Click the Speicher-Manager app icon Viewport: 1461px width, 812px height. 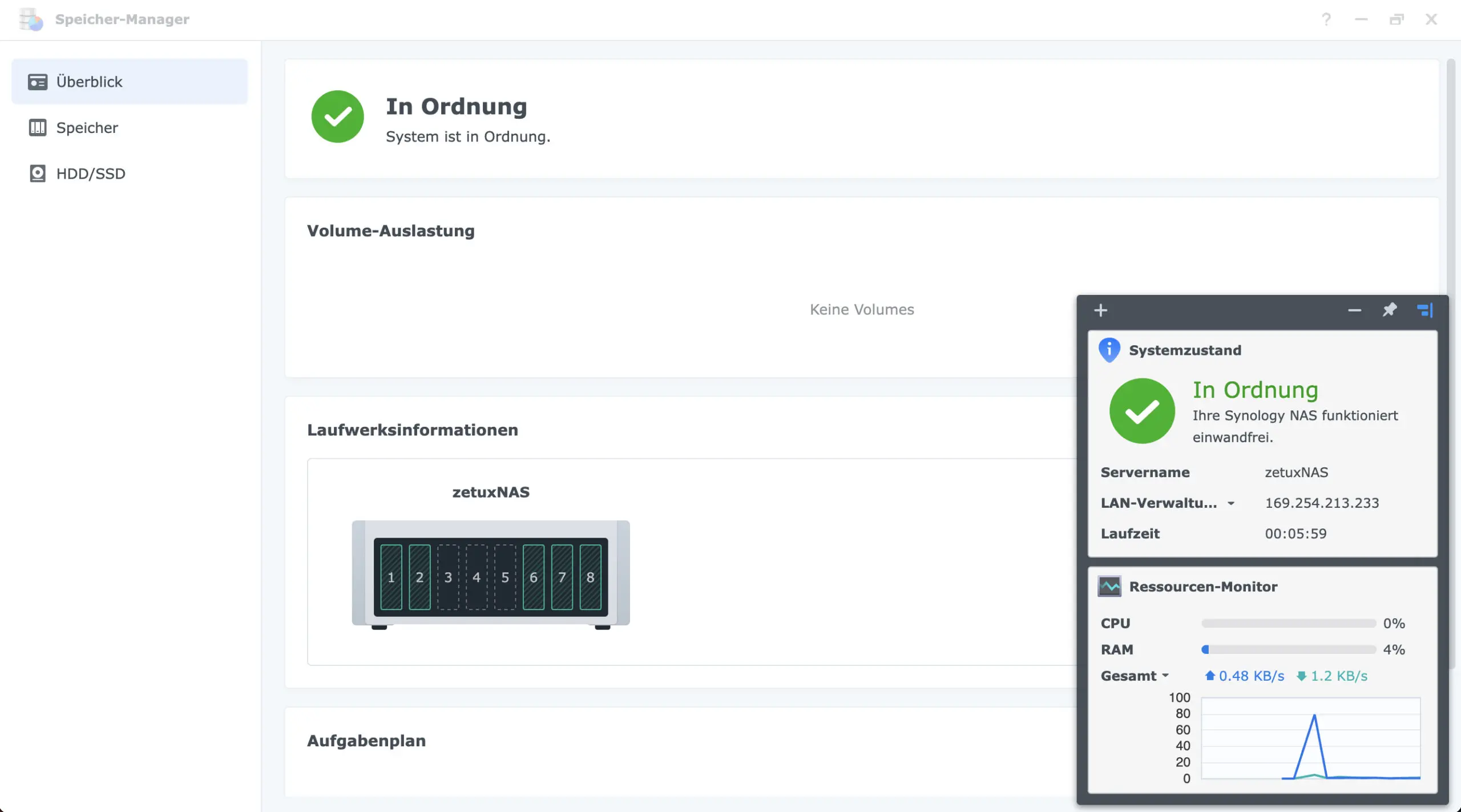coord(31,19)
